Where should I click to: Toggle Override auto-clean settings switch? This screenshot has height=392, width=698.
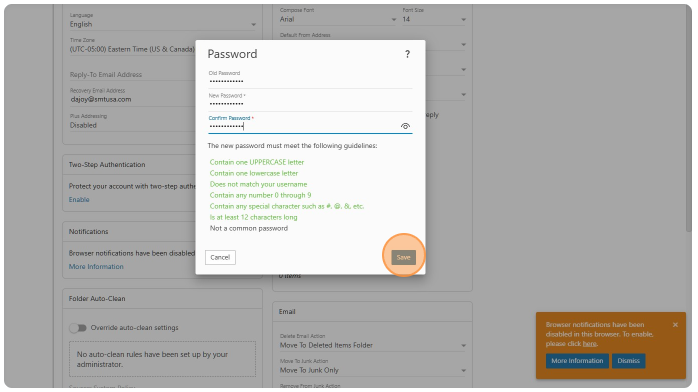pos(78,328)
